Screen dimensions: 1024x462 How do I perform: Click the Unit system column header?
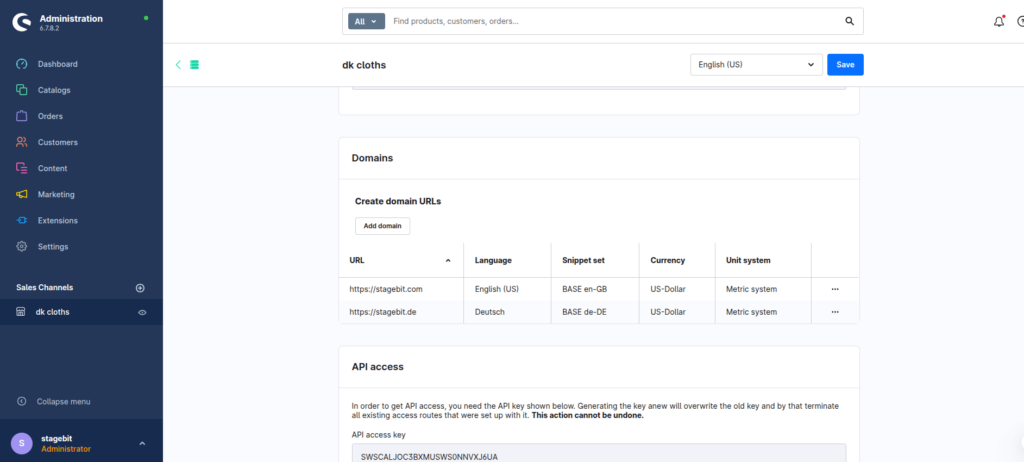pos(763,260)
